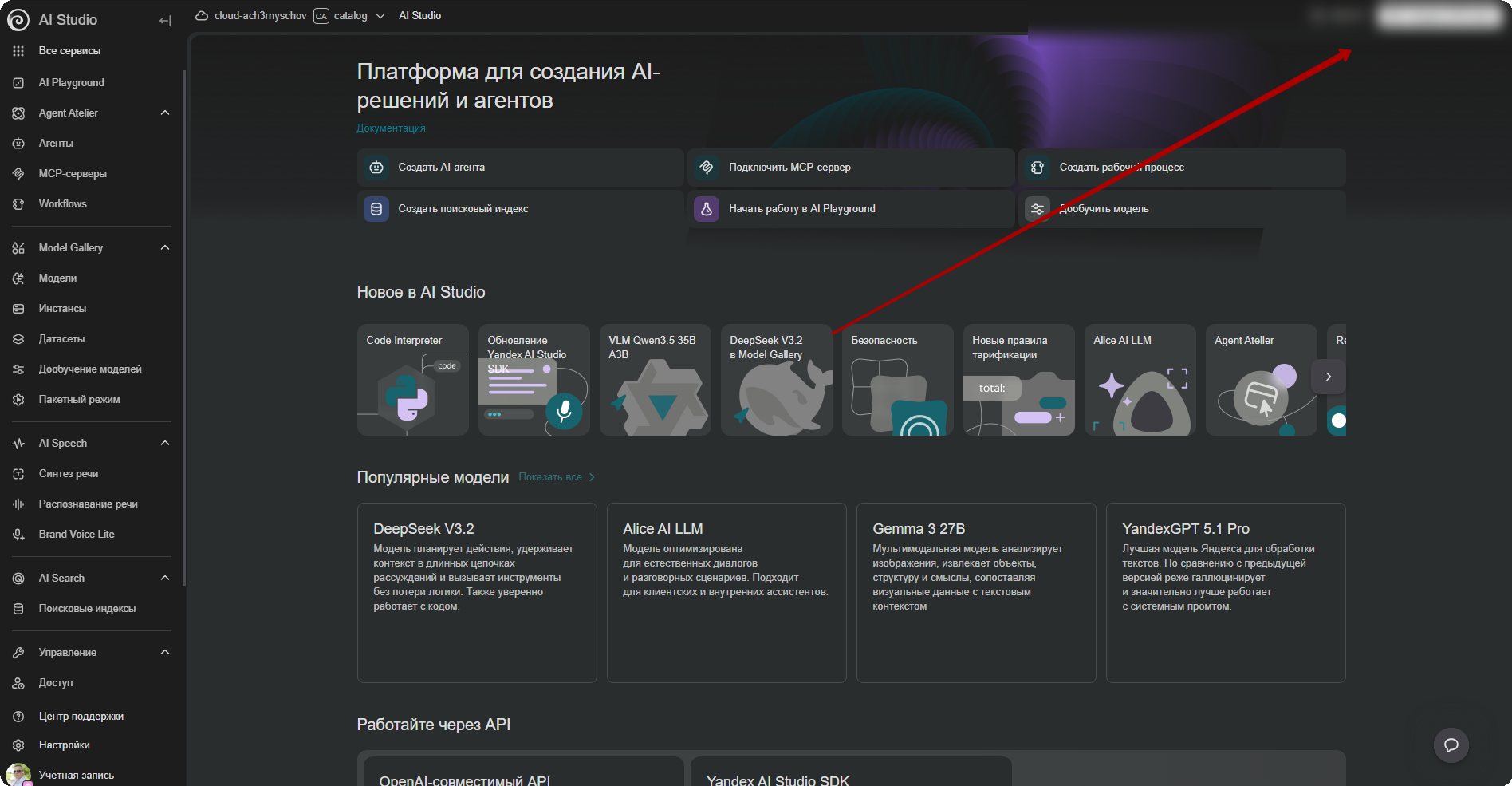The width and height of the screenshot is (1512, 786).
Task: Open Gemma 3 27B model card
Action: pos(976,593)
